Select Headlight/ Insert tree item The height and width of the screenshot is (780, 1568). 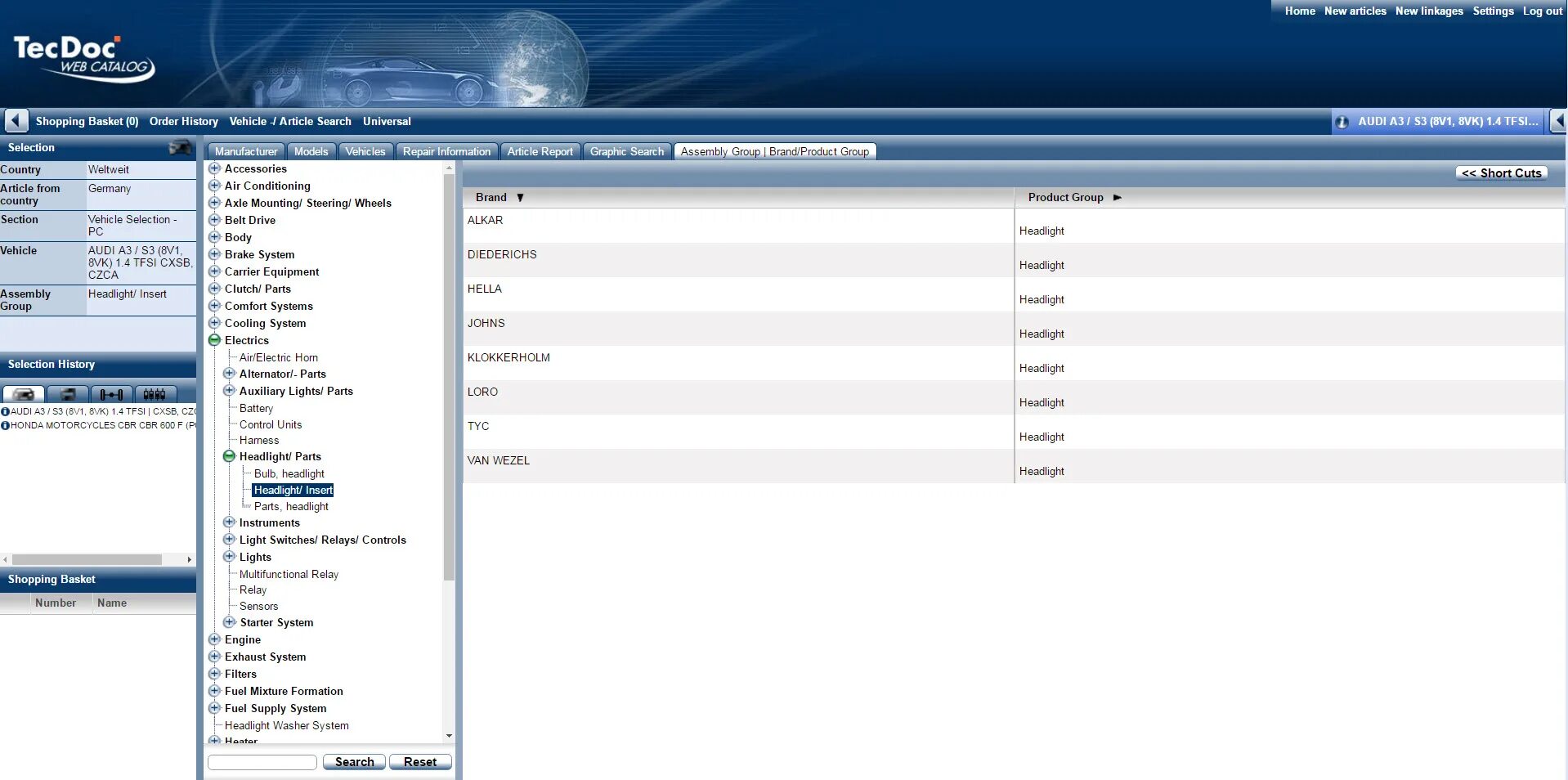point(293,491)
